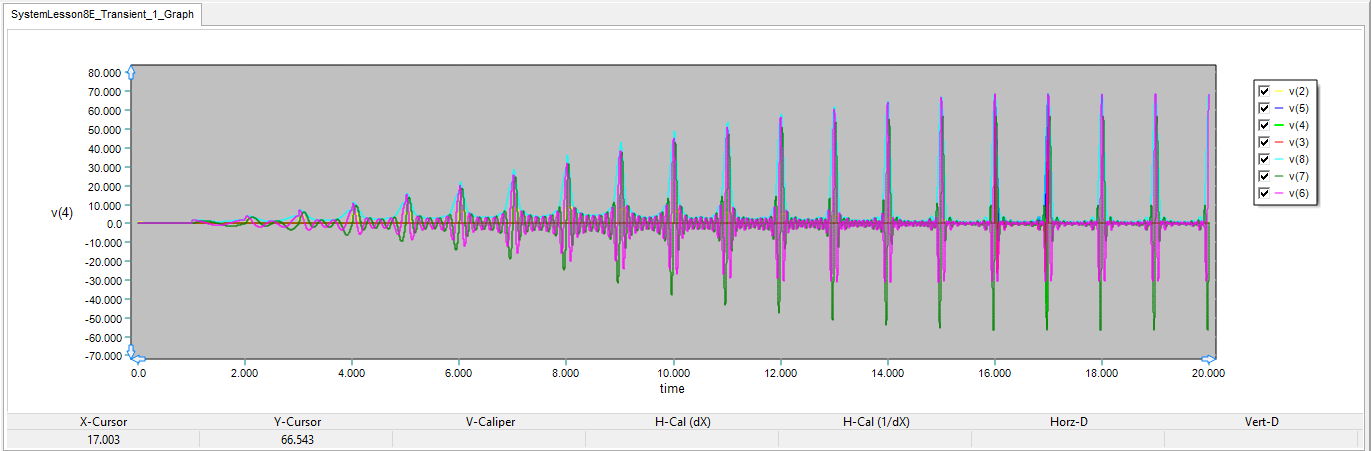Click the X-Cursor value 17.003
1371x451 pixels.
click(x=103, y=439)
